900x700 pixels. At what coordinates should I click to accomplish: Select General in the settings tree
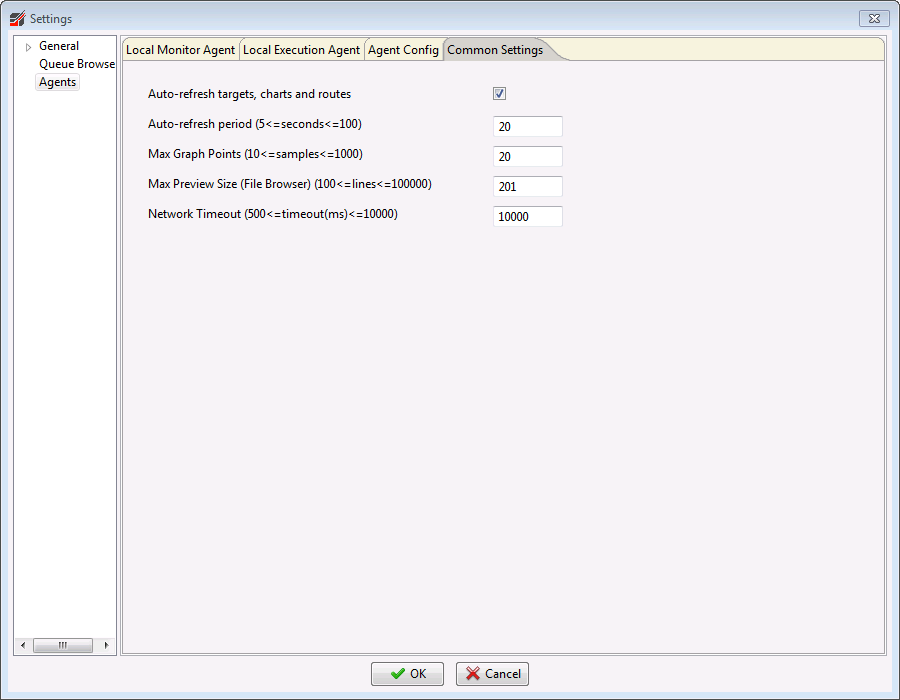(x=59, y=46)
